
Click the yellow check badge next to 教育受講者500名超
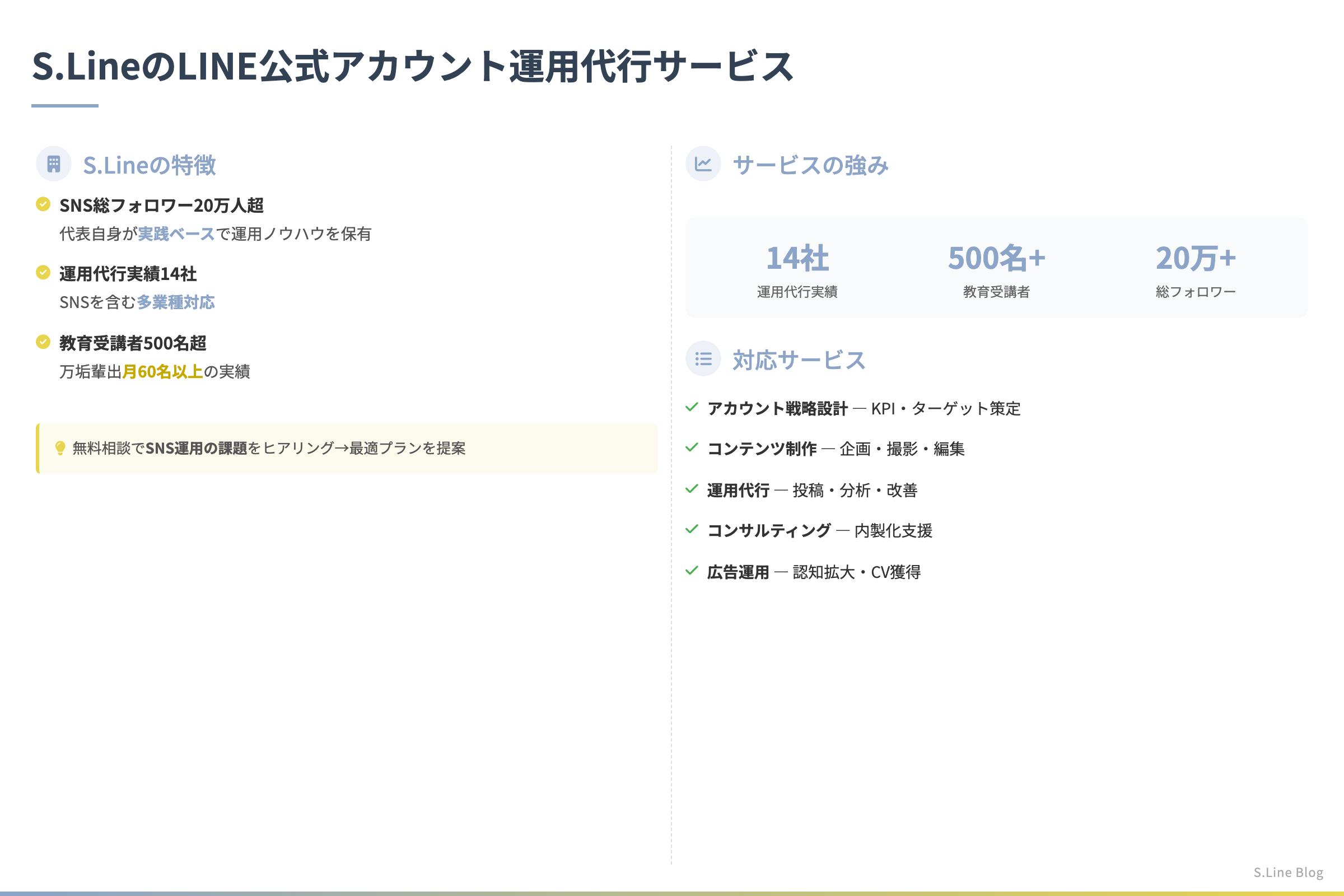coord(43,342)
